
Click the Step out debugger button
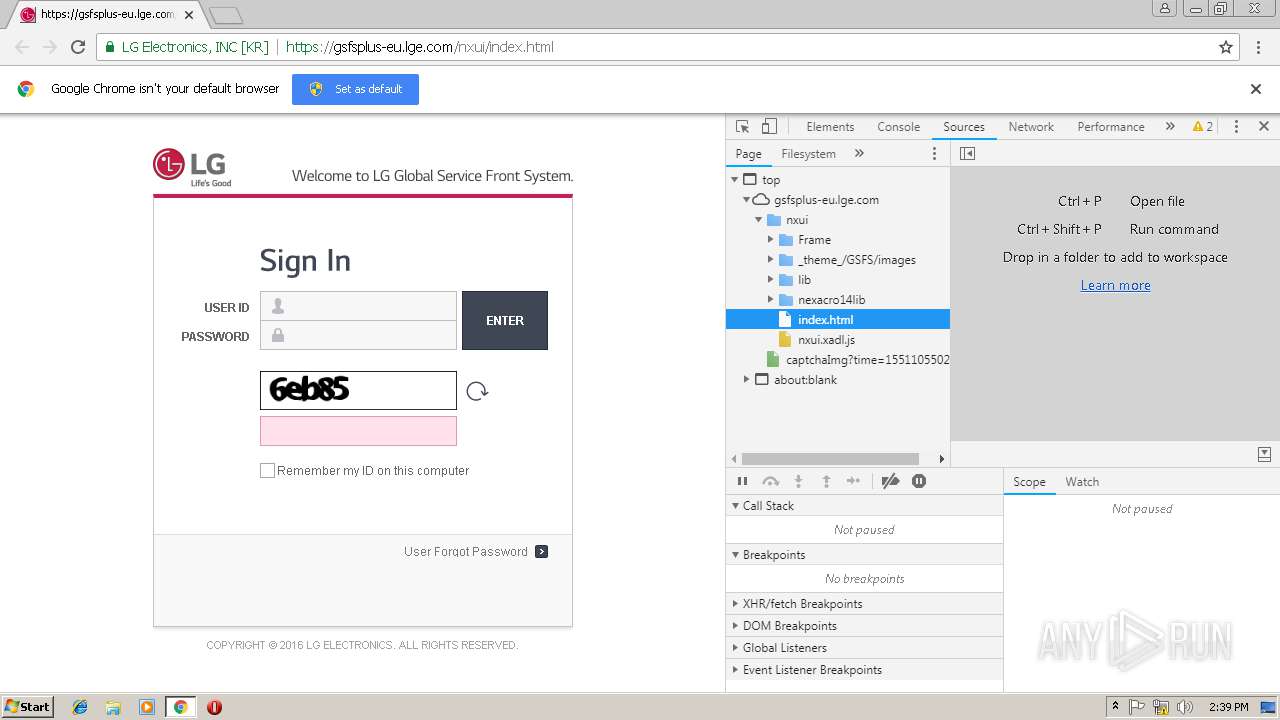826,481
